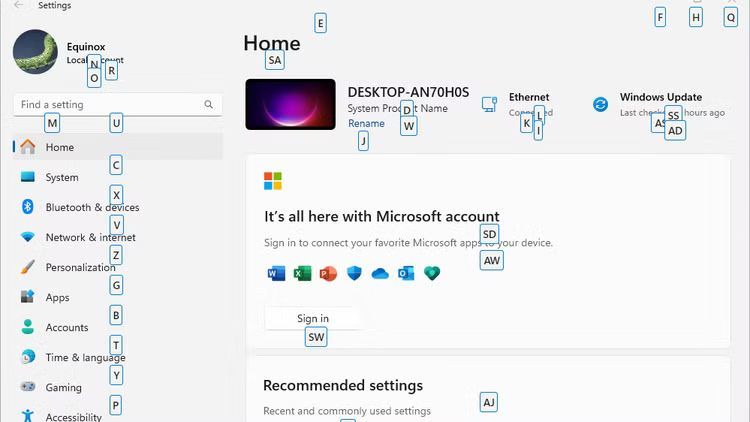Click the Equinox account name
Screen dimensions: 750x422
[86, 47]
